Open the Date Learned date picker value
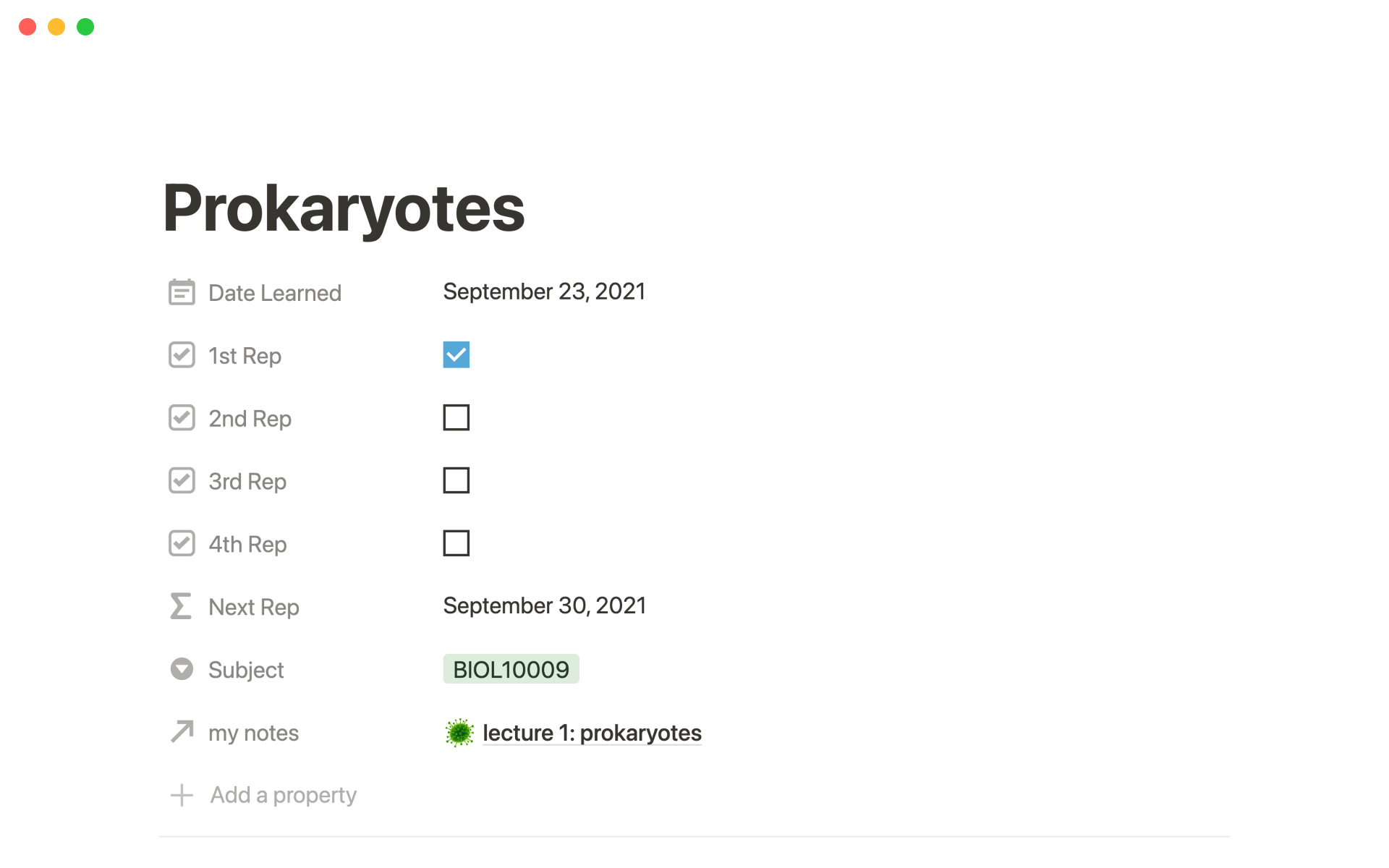 pos(544,292)
